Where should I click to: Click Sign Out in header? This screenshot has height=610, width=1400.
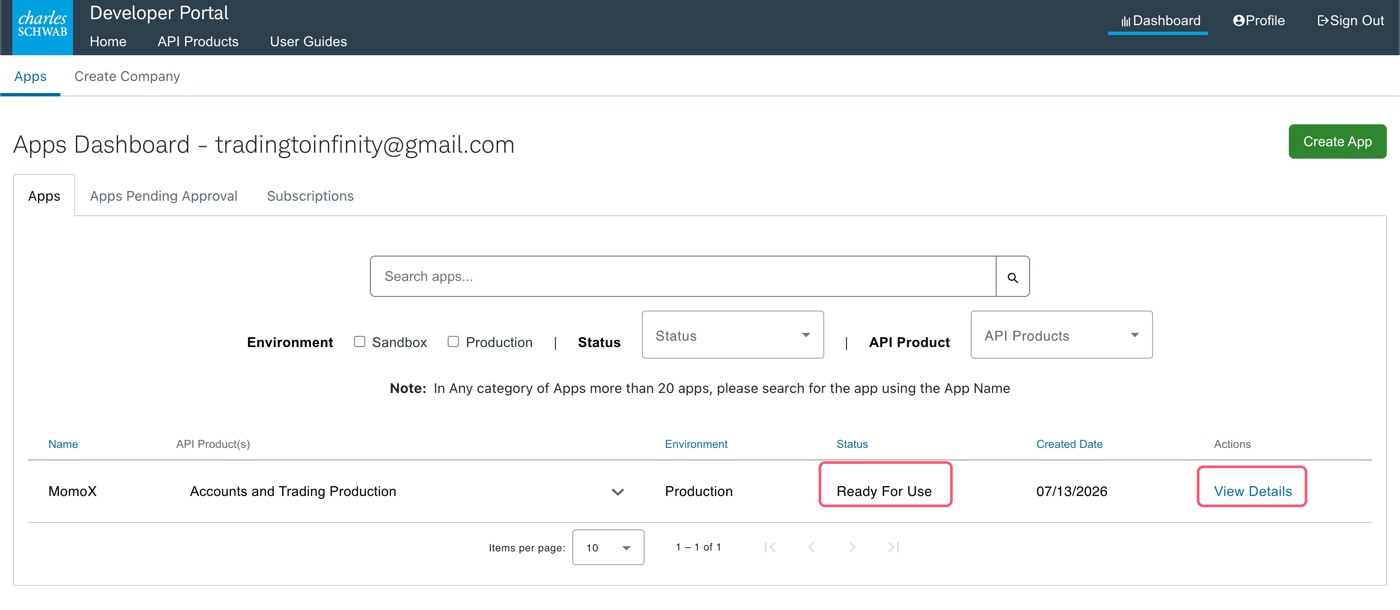1350,20
